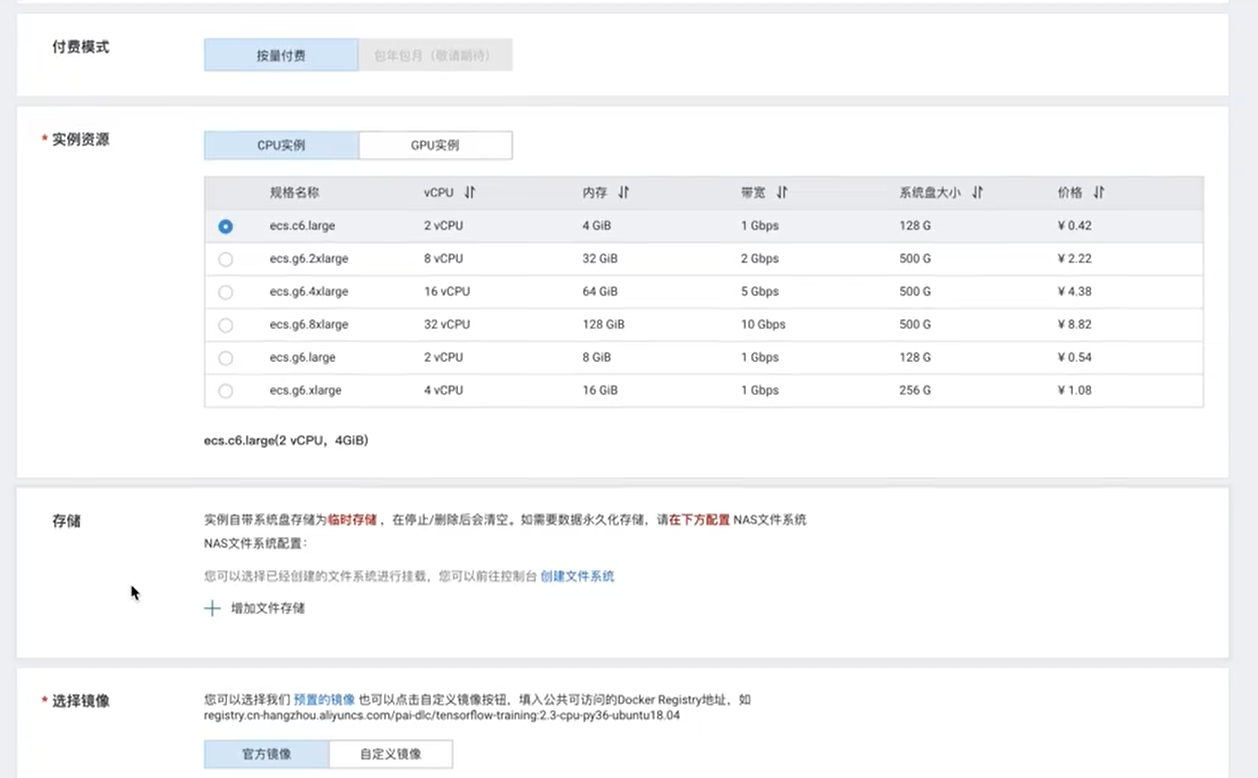Sort by 系统盘大小 disk size column

click(x=978, y=192)
